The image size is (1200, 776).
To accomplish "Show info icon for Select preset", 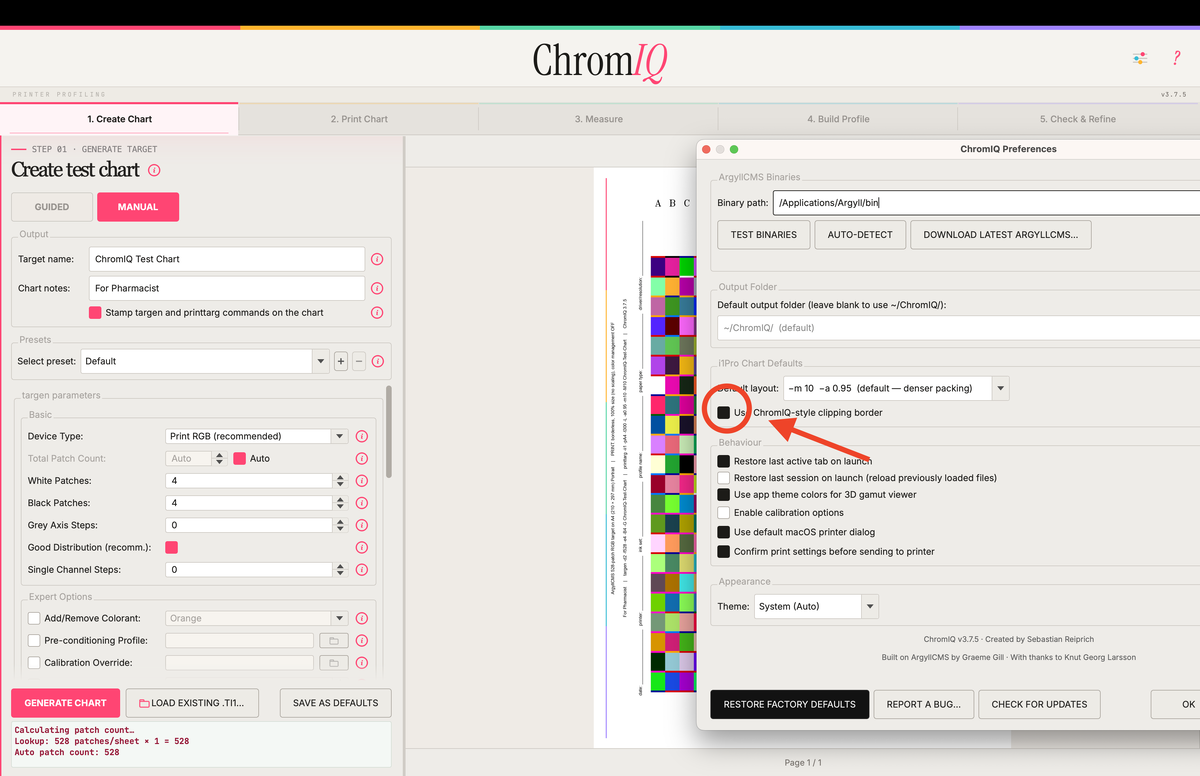I will (x=377, y=361).
